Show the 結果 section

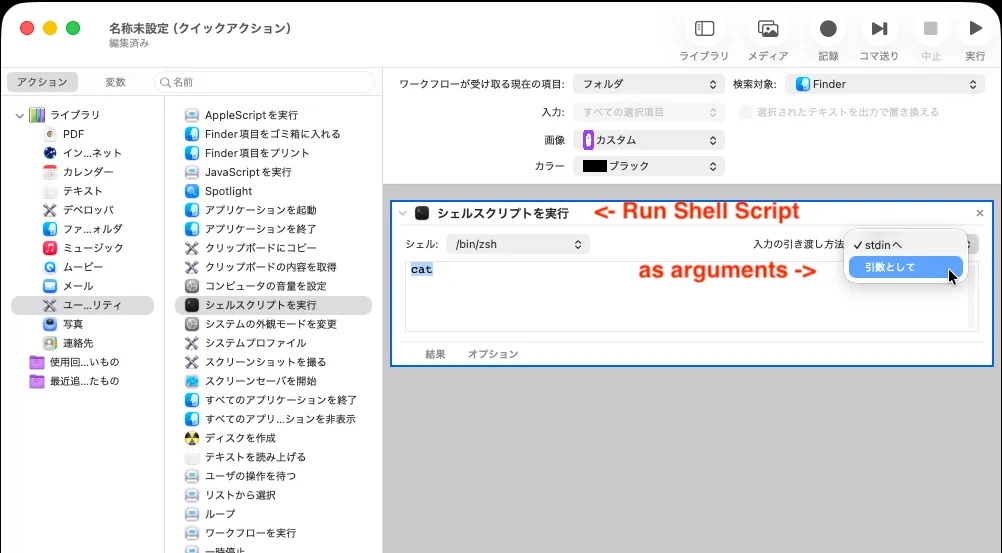435,354
